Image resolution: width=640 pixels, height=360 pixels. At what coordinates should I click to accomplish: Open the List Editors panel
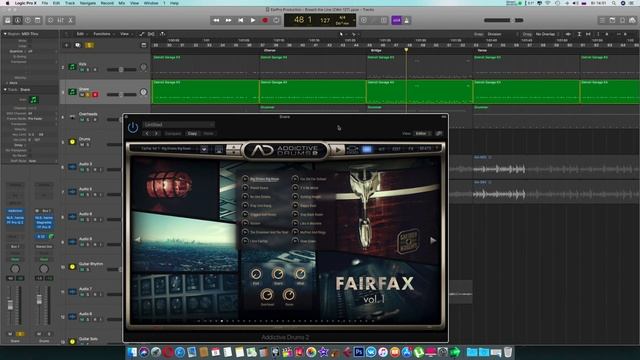(602, 20)
